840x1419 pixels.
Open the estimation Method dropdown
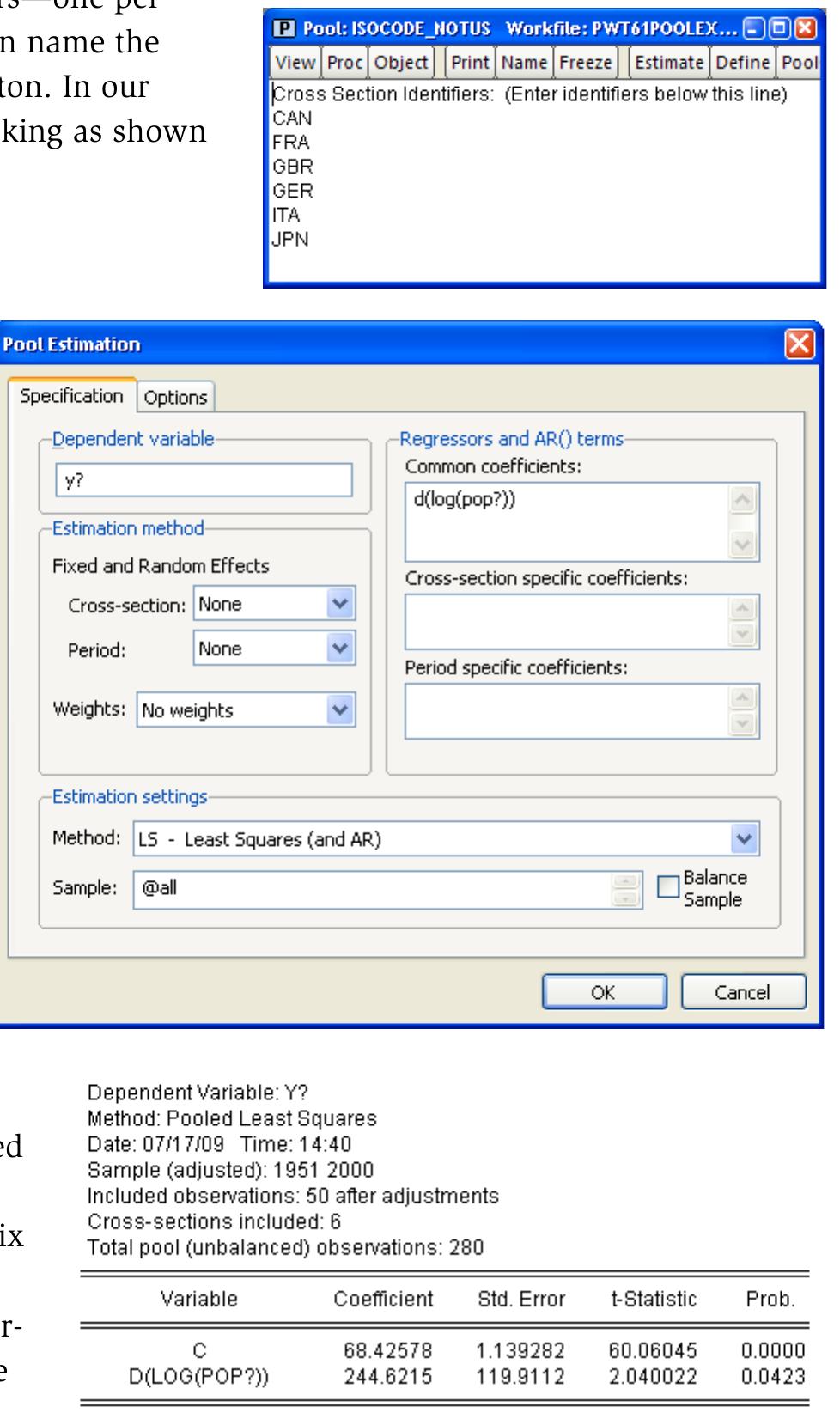pyautogui.click(x=744, y=839)
